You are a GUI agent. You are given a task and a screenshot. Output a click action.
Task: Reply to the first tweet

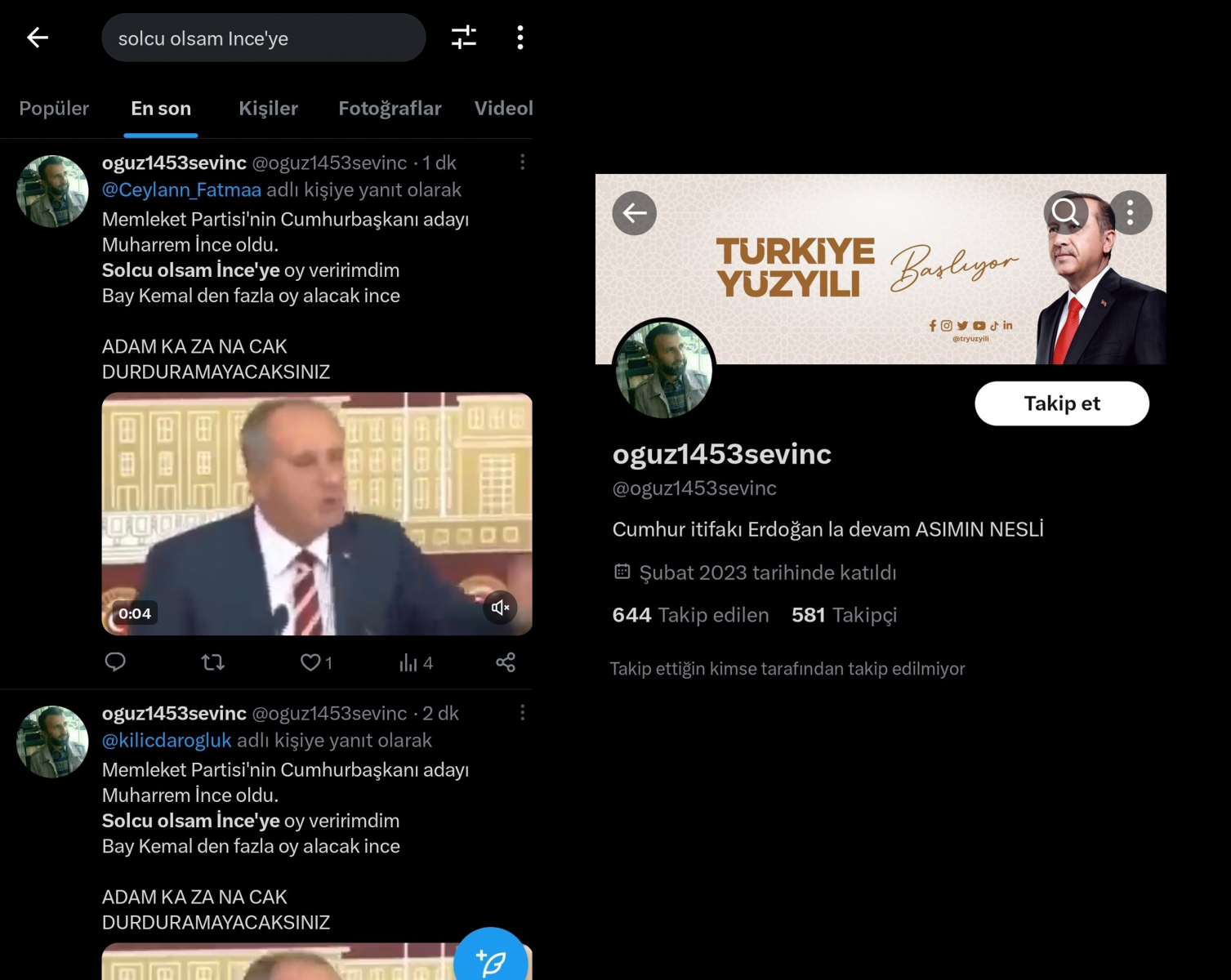click(115, 662)
